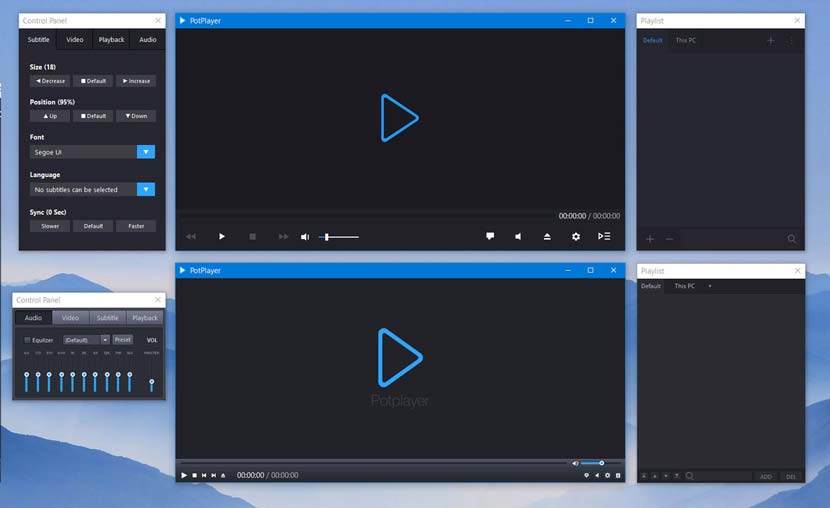Enable the Equalizer checkbox
The height and width of the screenshot is (508, 830).
27,340
